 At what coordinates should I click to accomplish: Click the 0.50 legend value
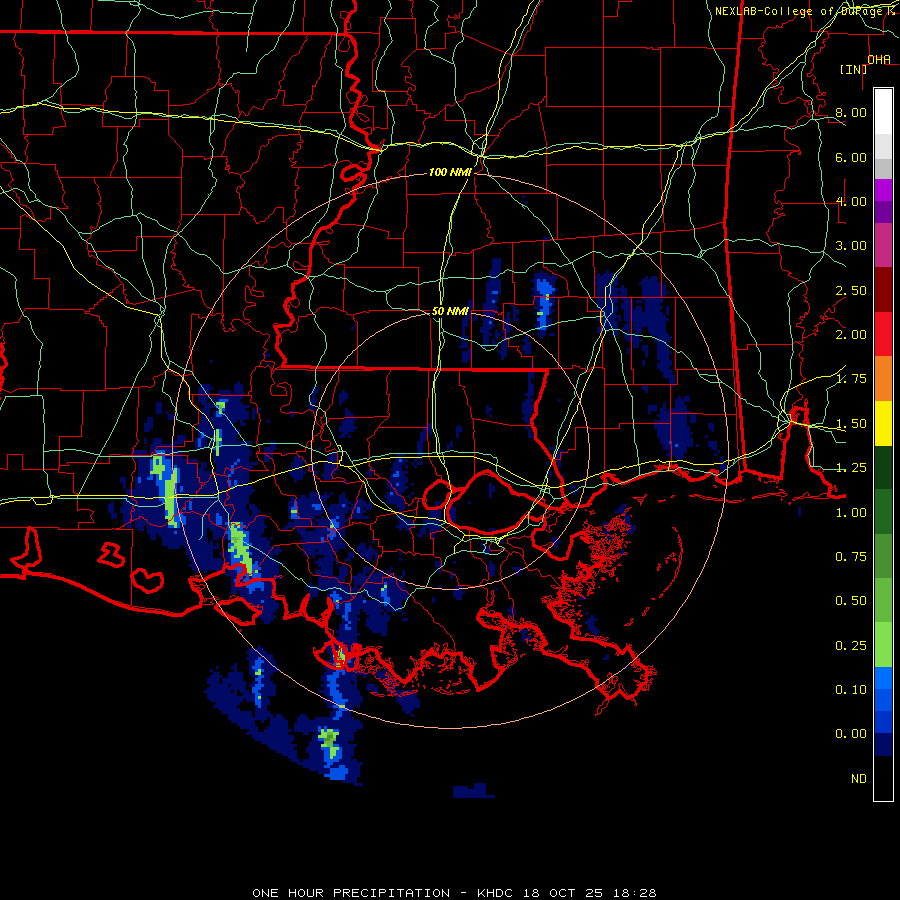pos(851,601)
